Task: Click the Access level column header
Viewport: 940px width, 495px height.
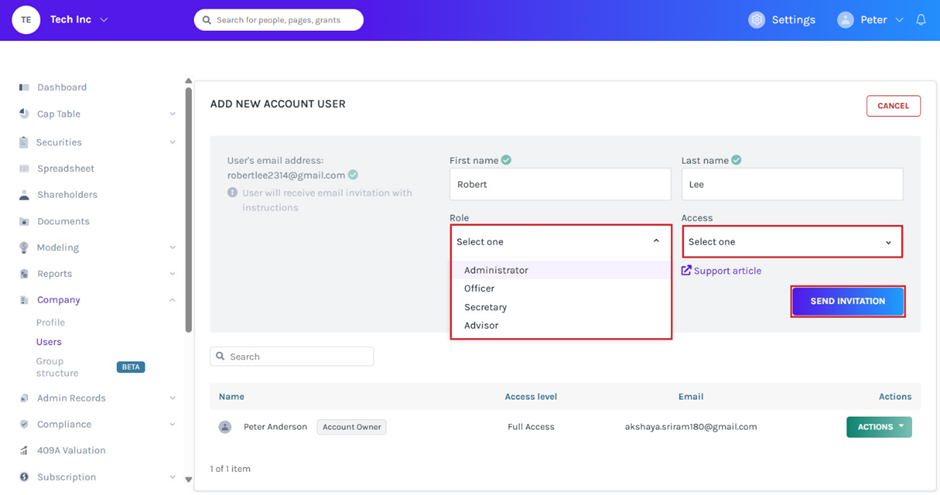Action: pyautogui.click(x=531, y=396)
